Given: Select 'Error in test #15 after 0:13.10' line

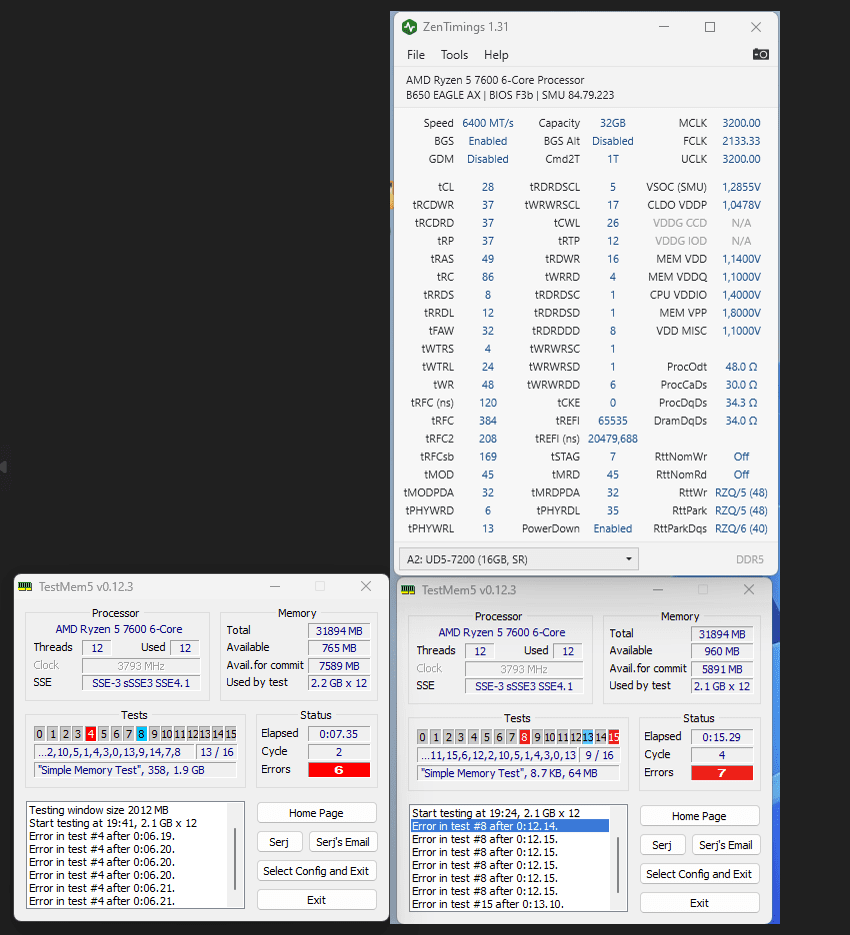Looking at the screenshot, I should (488, 904).
